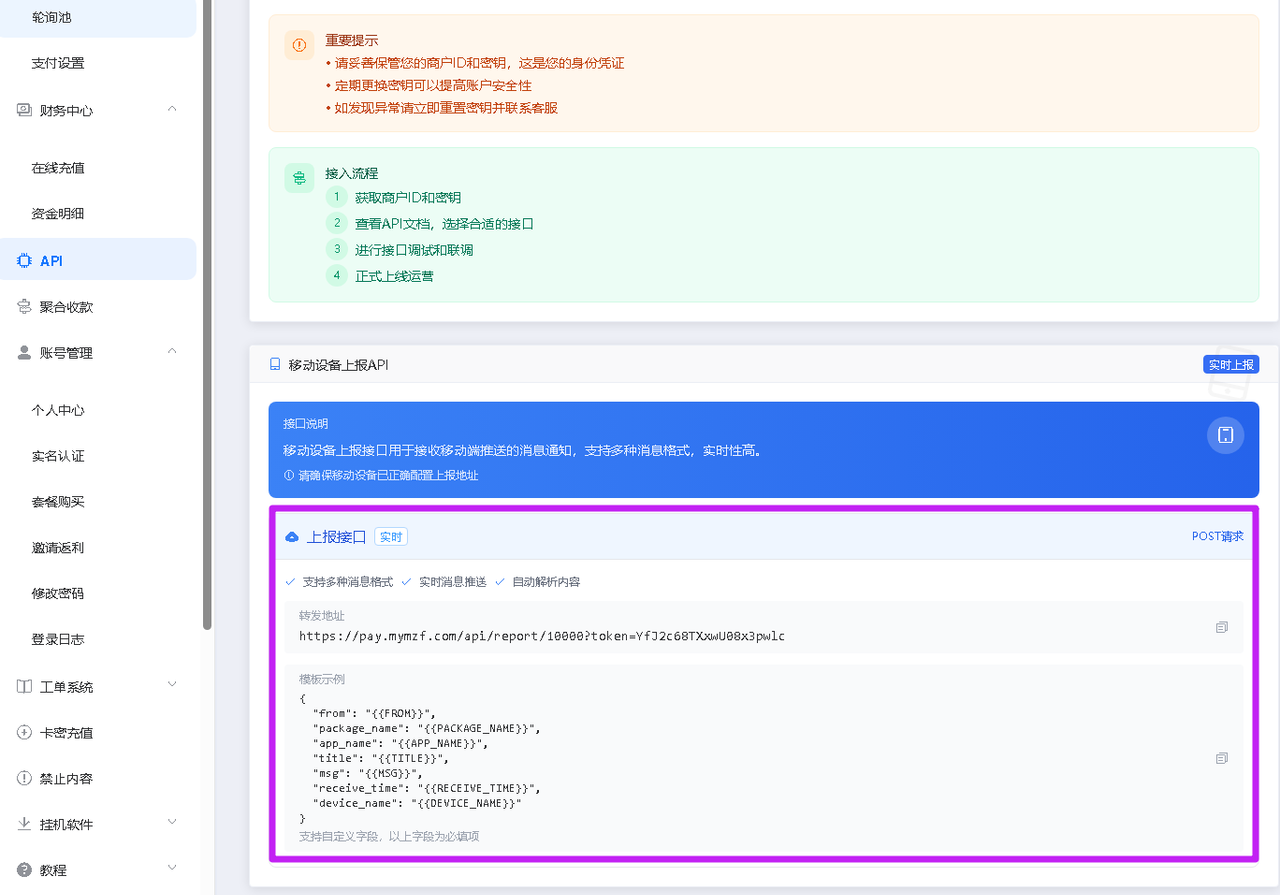Click the 聚合收款 aggregate payment icon
1280x895 pixels.
coord(22,306)
